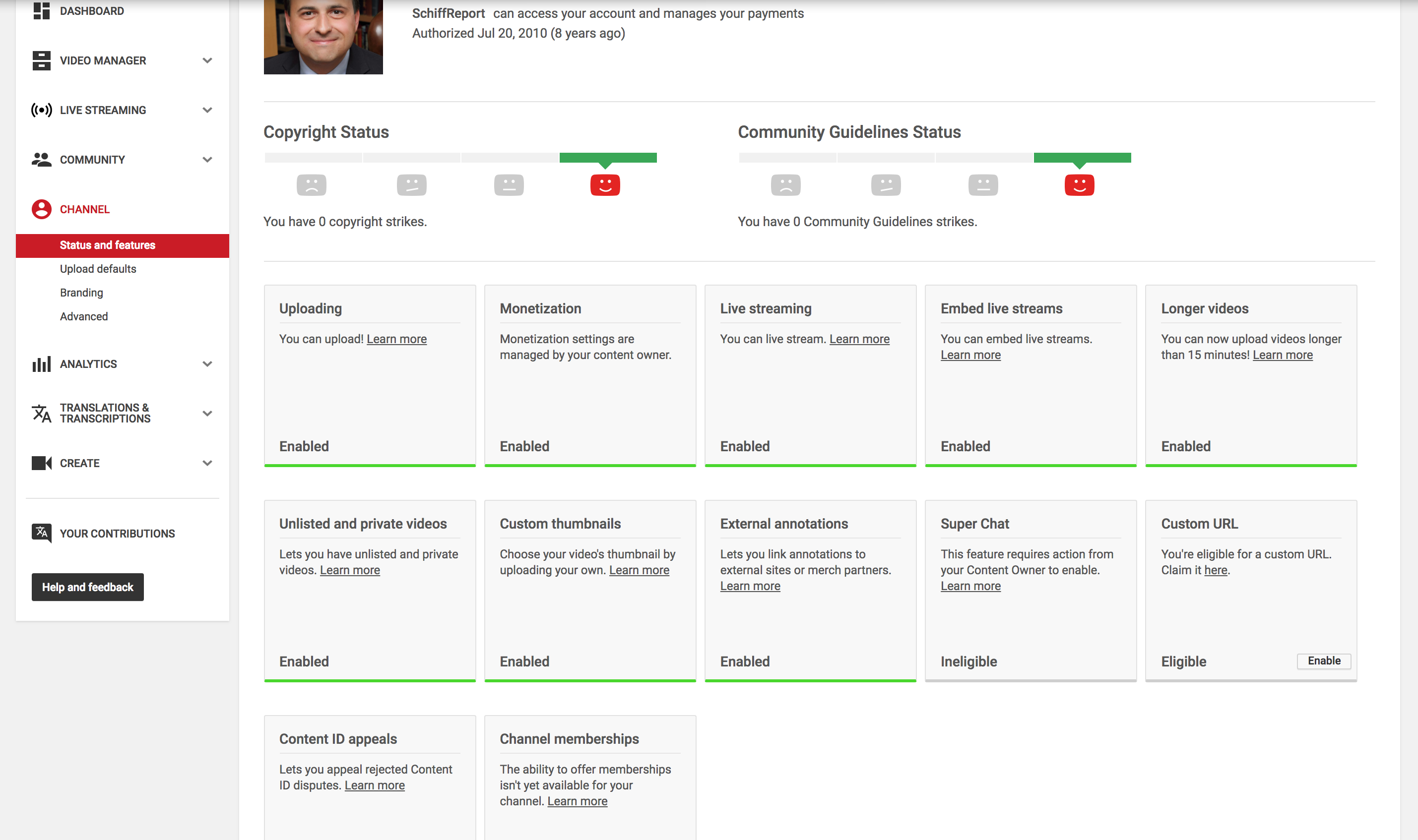
Task: Expand the Live Streaming section chevron
Action: pos(207,110)
